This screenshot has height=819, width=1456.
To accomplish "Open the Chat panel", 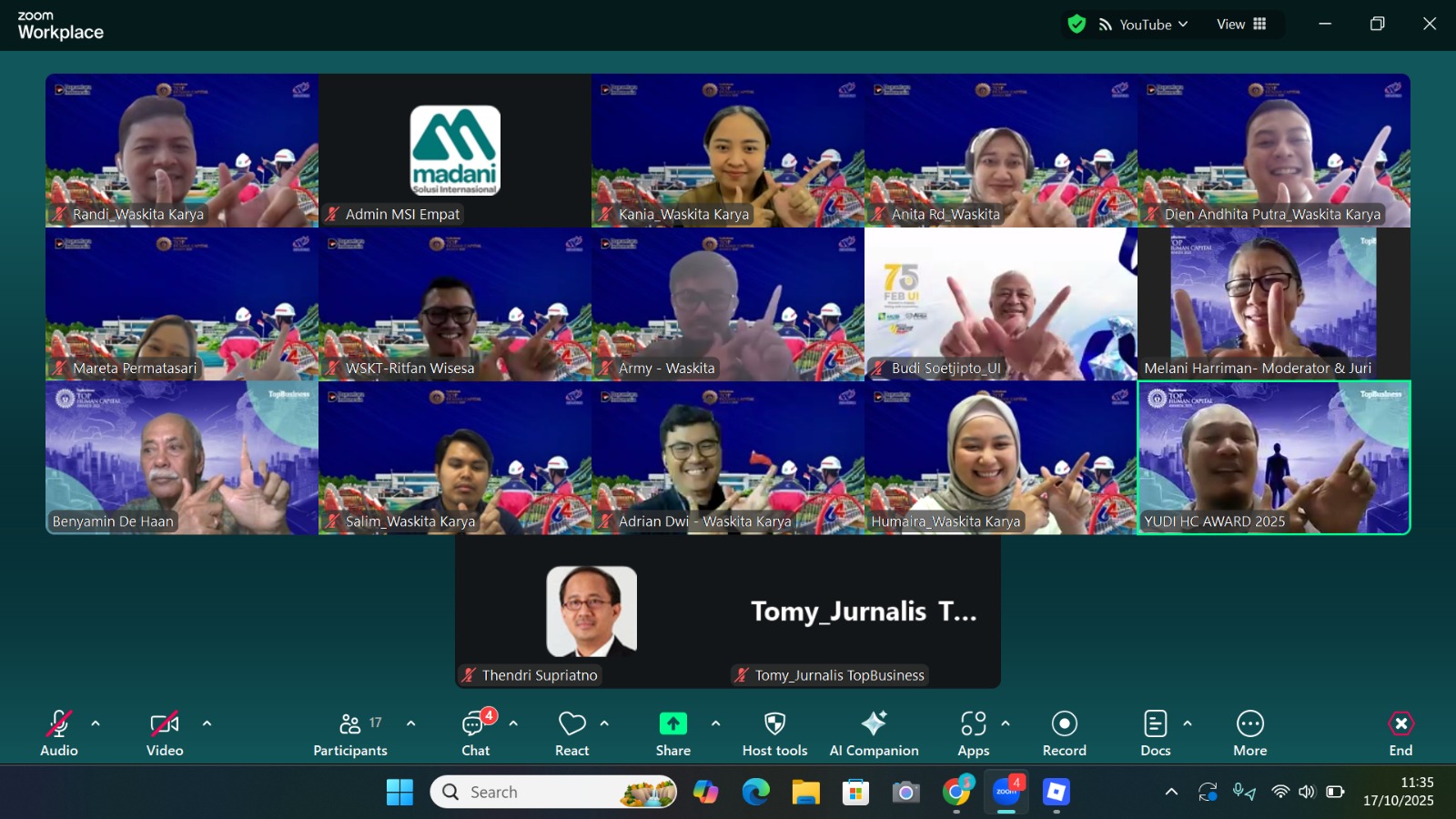I will pyautogui.click(x=475, y=733).
